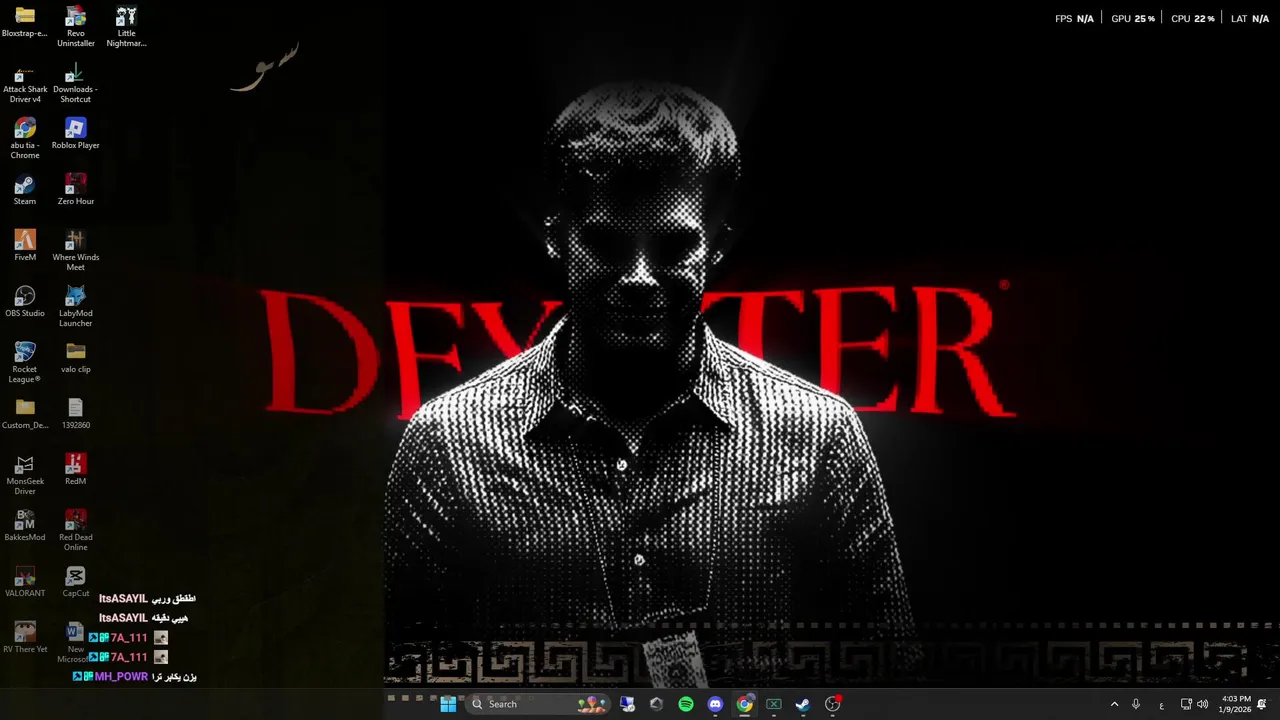Select the New Microsoft Word document
This screenshot has width=1280, height=720.
[x=76, y=643]
